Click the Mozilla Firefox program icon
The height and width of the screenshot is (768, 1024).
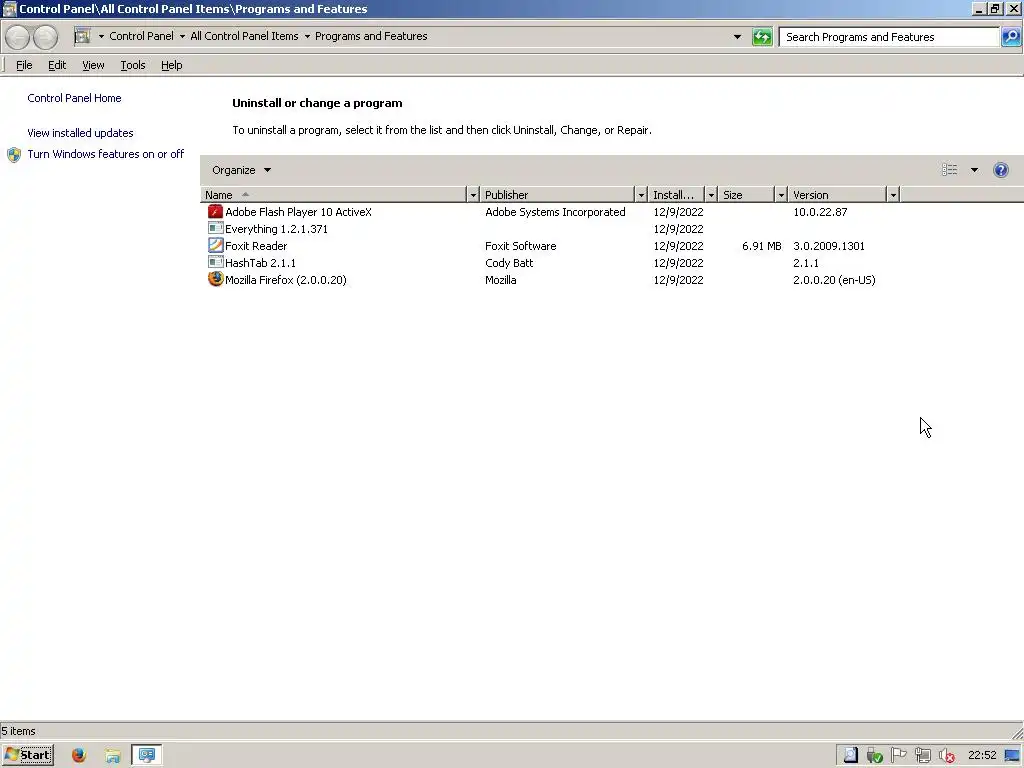pyautogui.click(x=215, y=280)
